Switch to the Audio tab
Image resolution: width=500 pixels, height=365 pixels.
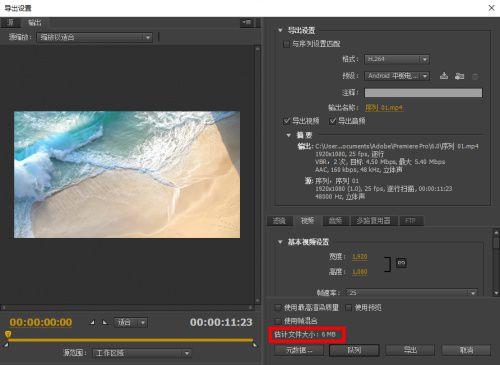335,221
